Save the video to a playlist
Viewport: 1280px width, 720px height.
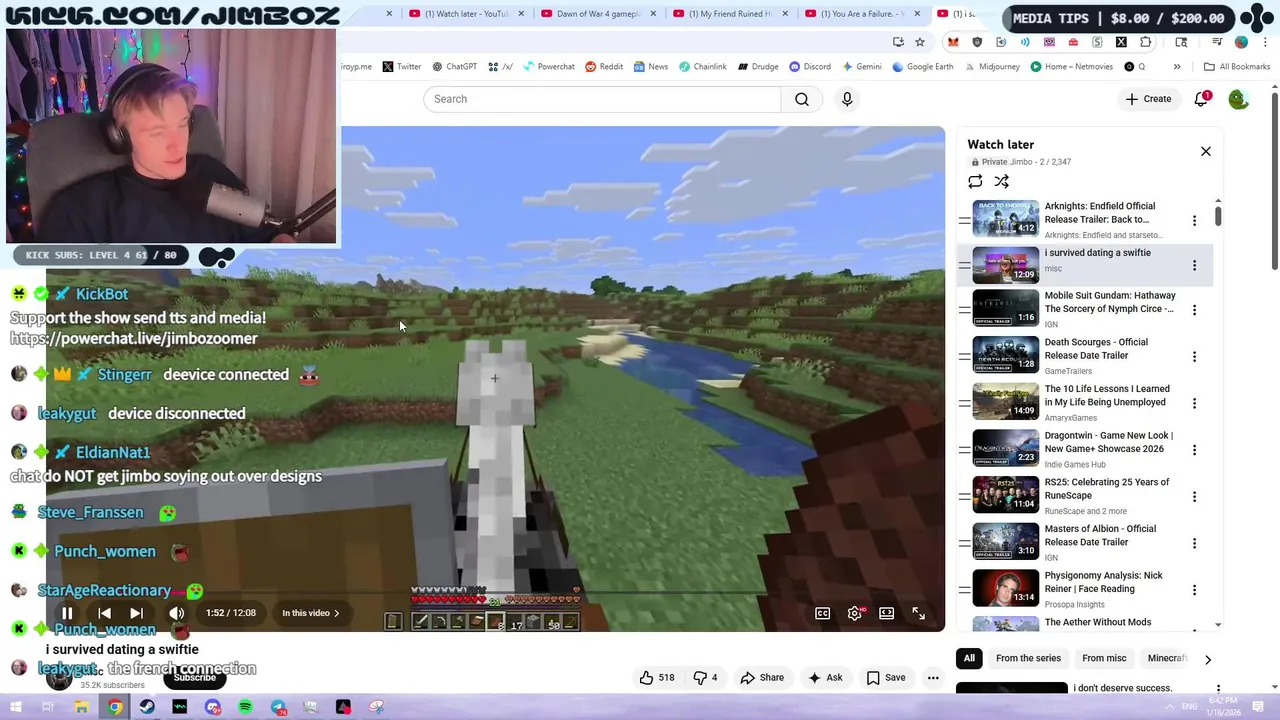[x=886, y=677]
